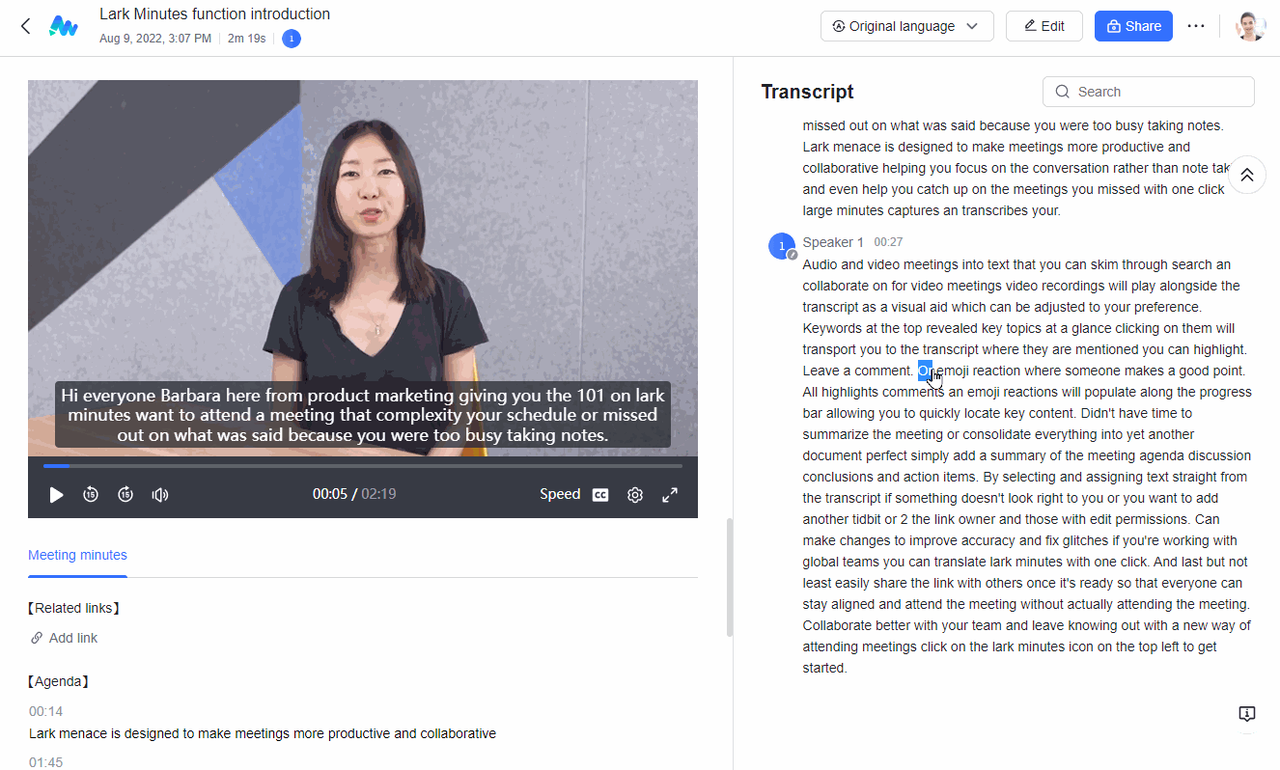The width and height of the screenshot is (1280, 770).
Task: Enter fullscreen video mode
Action: [670, 494]
